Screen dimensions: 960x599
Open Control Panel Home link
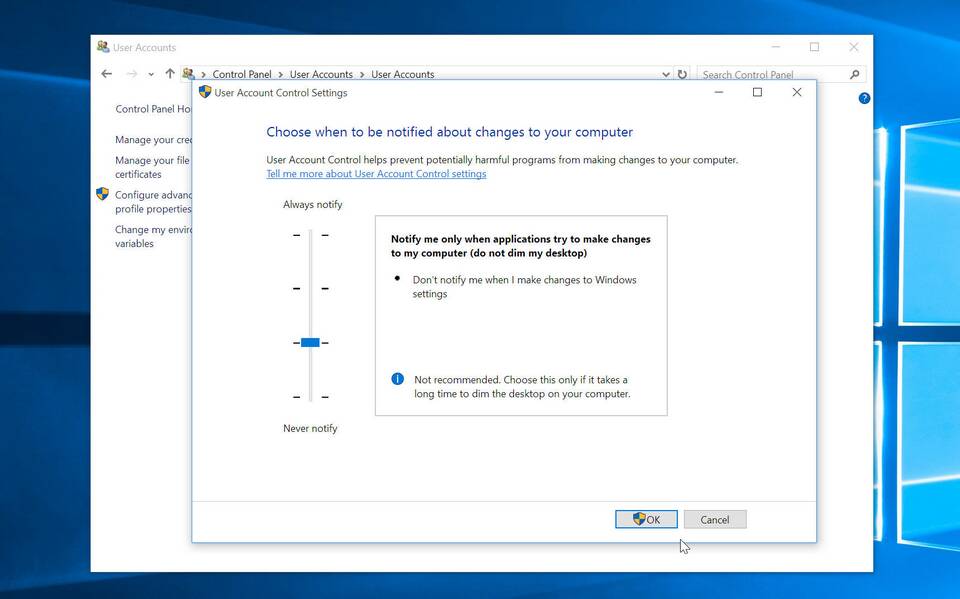click(153, 109)
